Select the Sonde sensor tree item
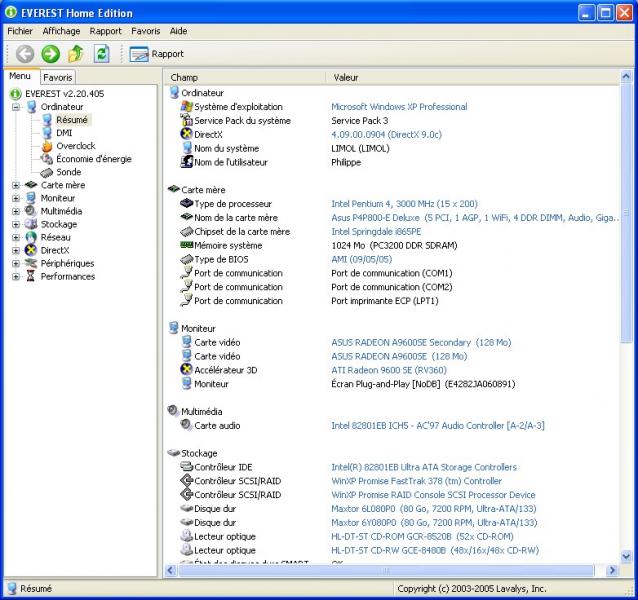Viewport: 638px width, 600px height. point(68,172)
